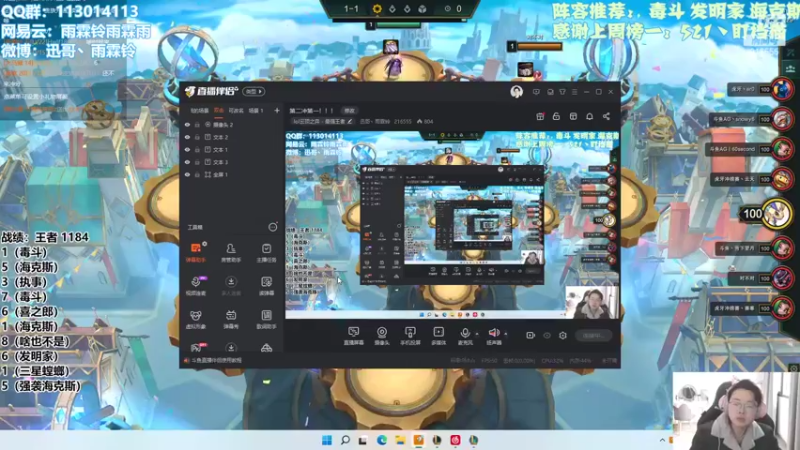Open File Explorer from taskbar
This screenshot has width=800, height=450.
[x=400, y=440]
